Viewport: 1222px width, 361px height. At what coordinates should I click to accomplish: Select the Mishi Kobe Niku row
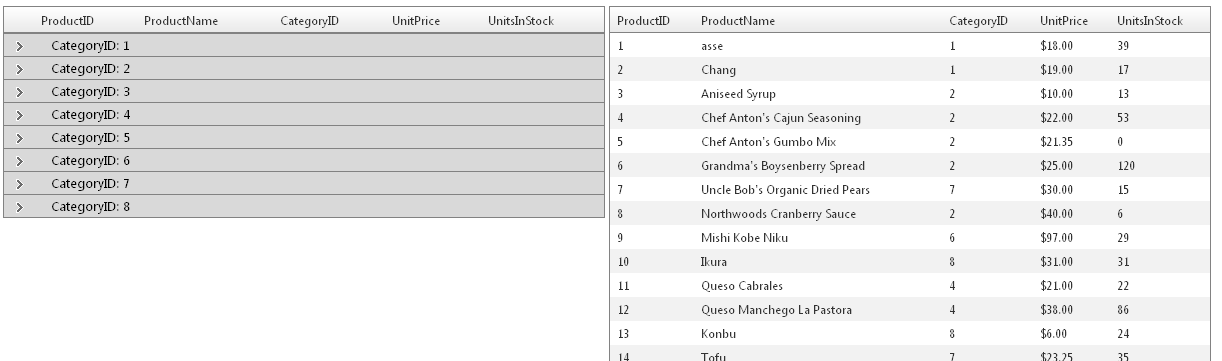pyautogui.click(x=915, y=238)
